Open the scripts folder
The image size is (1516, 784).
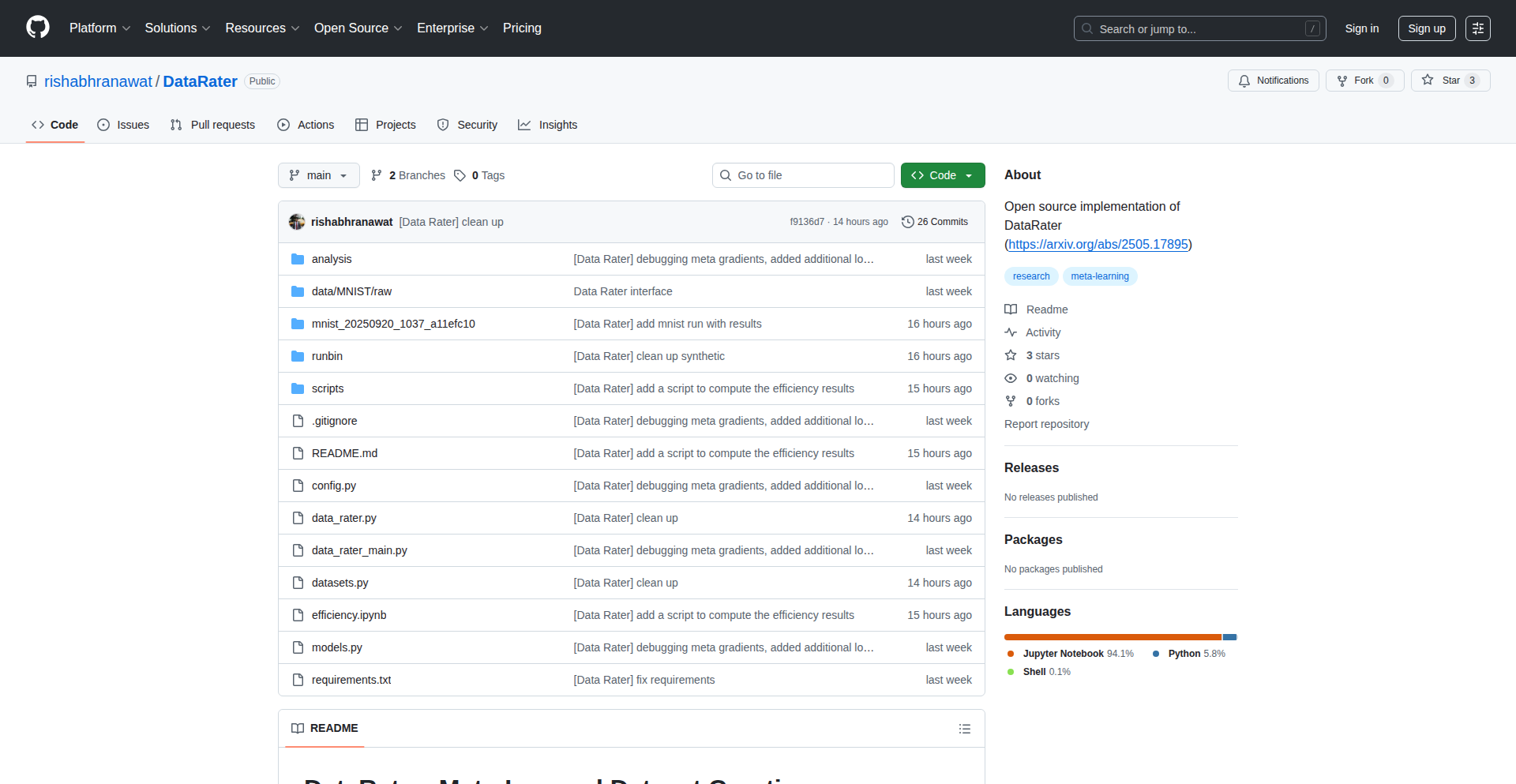[x=328, y=388]
